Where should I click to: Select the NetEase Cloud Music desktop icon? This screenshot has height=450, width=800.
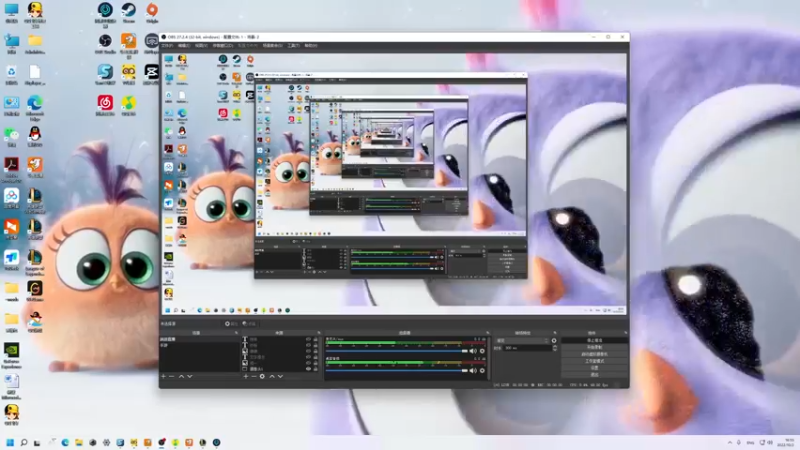coord(105,106)
